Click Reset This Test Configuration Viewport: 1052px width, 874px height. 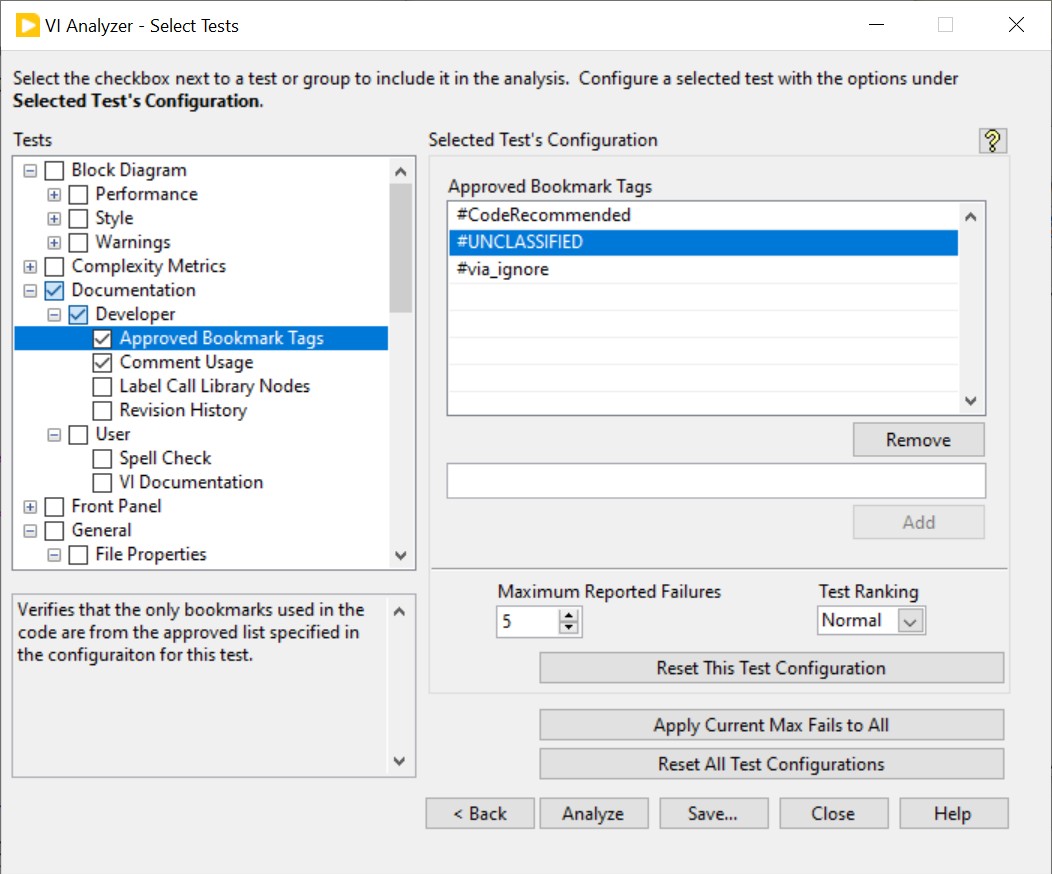point(772,667)
